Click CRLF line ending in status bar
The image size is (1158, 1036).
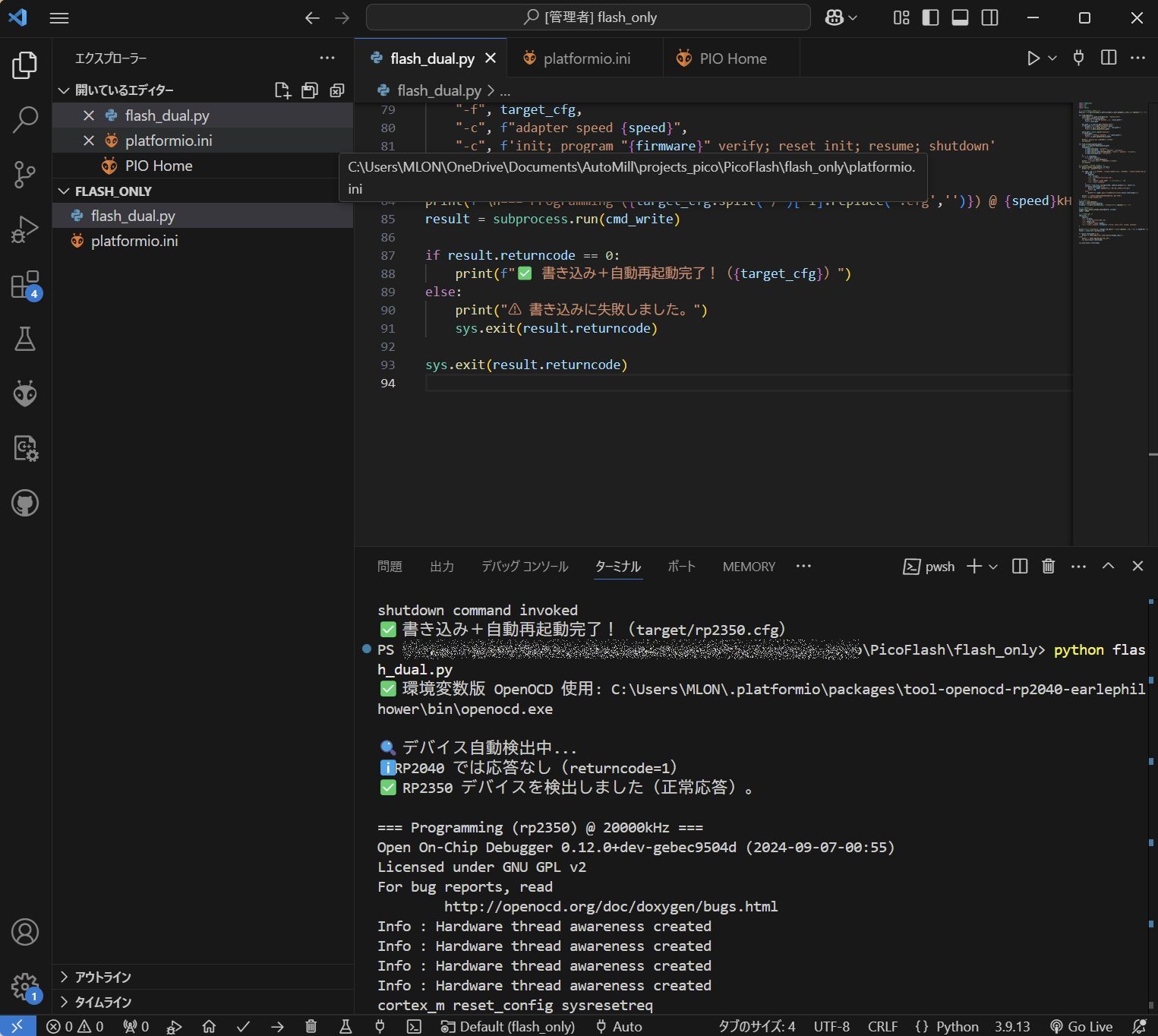tap(882, 1027)
